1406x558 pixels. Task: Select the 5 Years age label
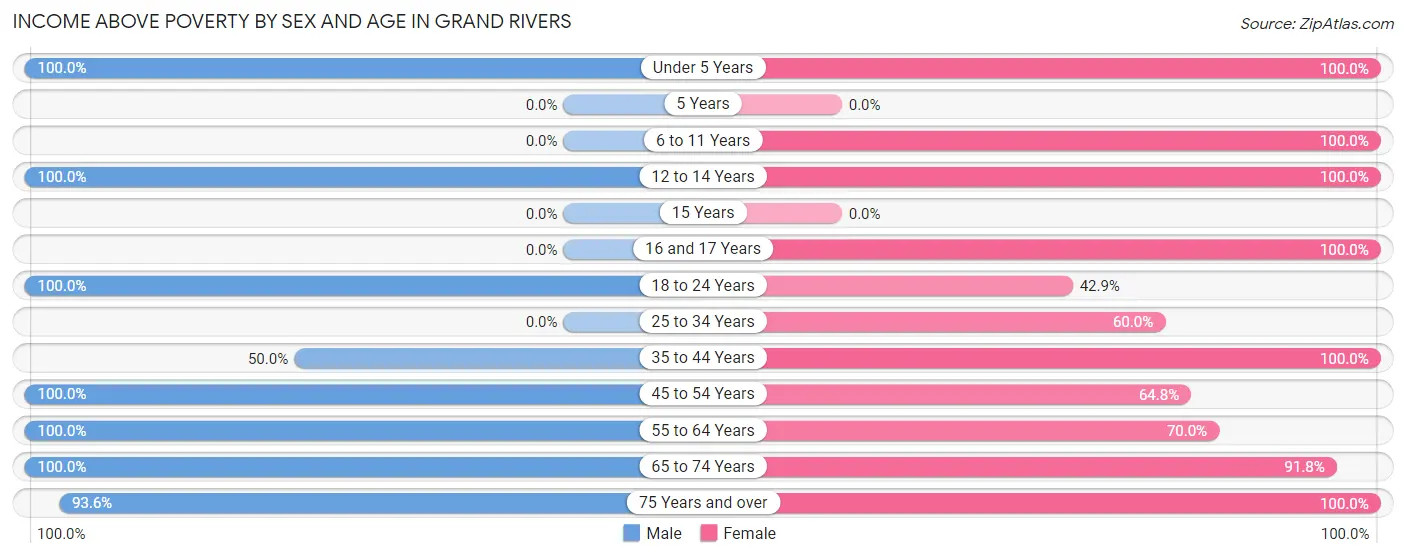click(703, 104)
